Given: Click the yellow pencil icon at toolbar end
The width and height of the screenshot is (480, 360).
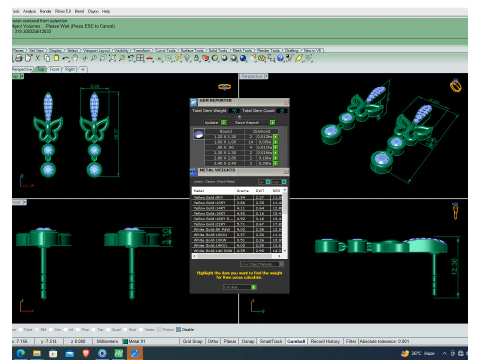Looking at the screenshot, I should [299, 58].
